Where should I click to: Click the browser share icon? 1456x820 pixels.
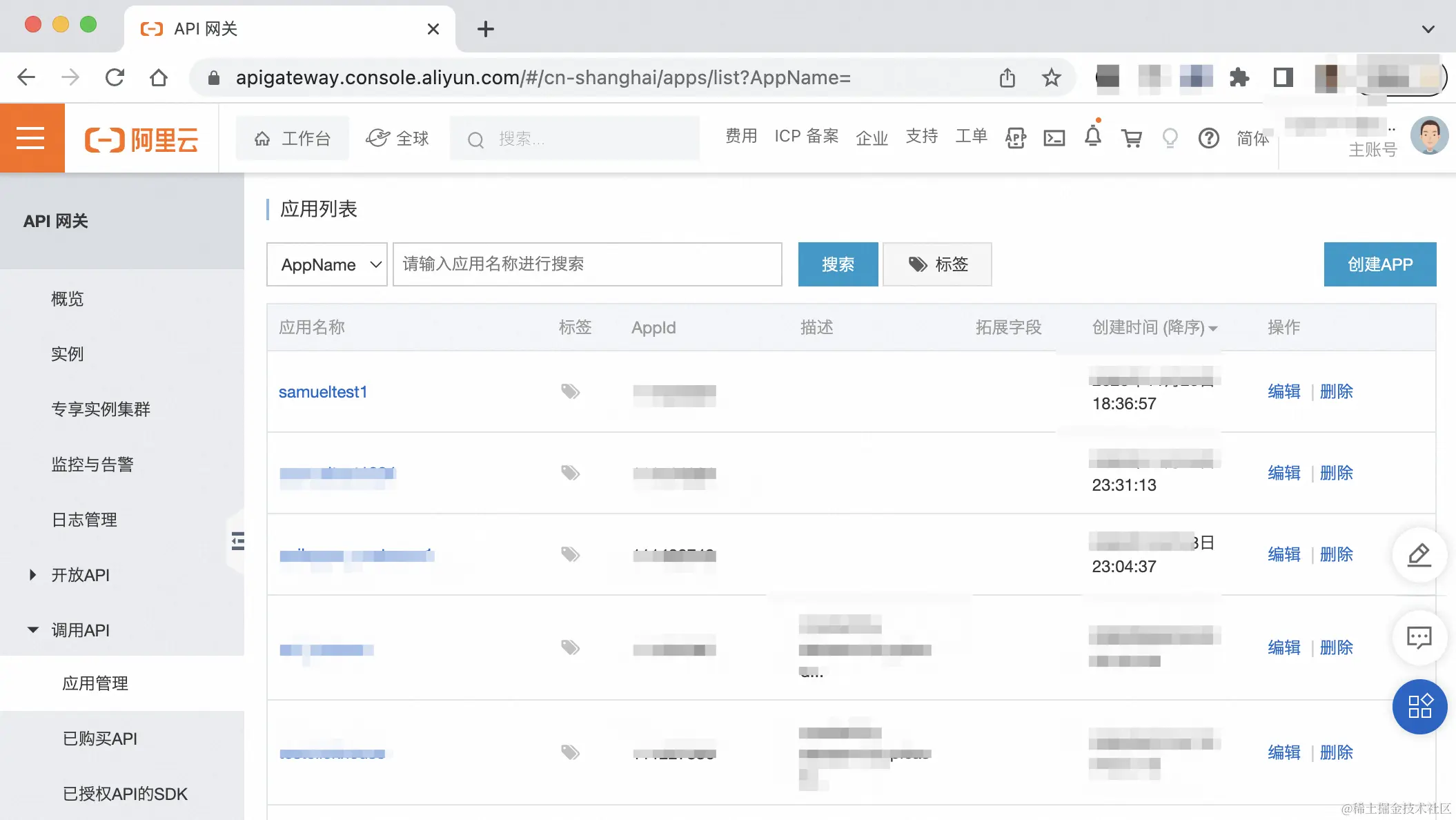[1007, 77]
